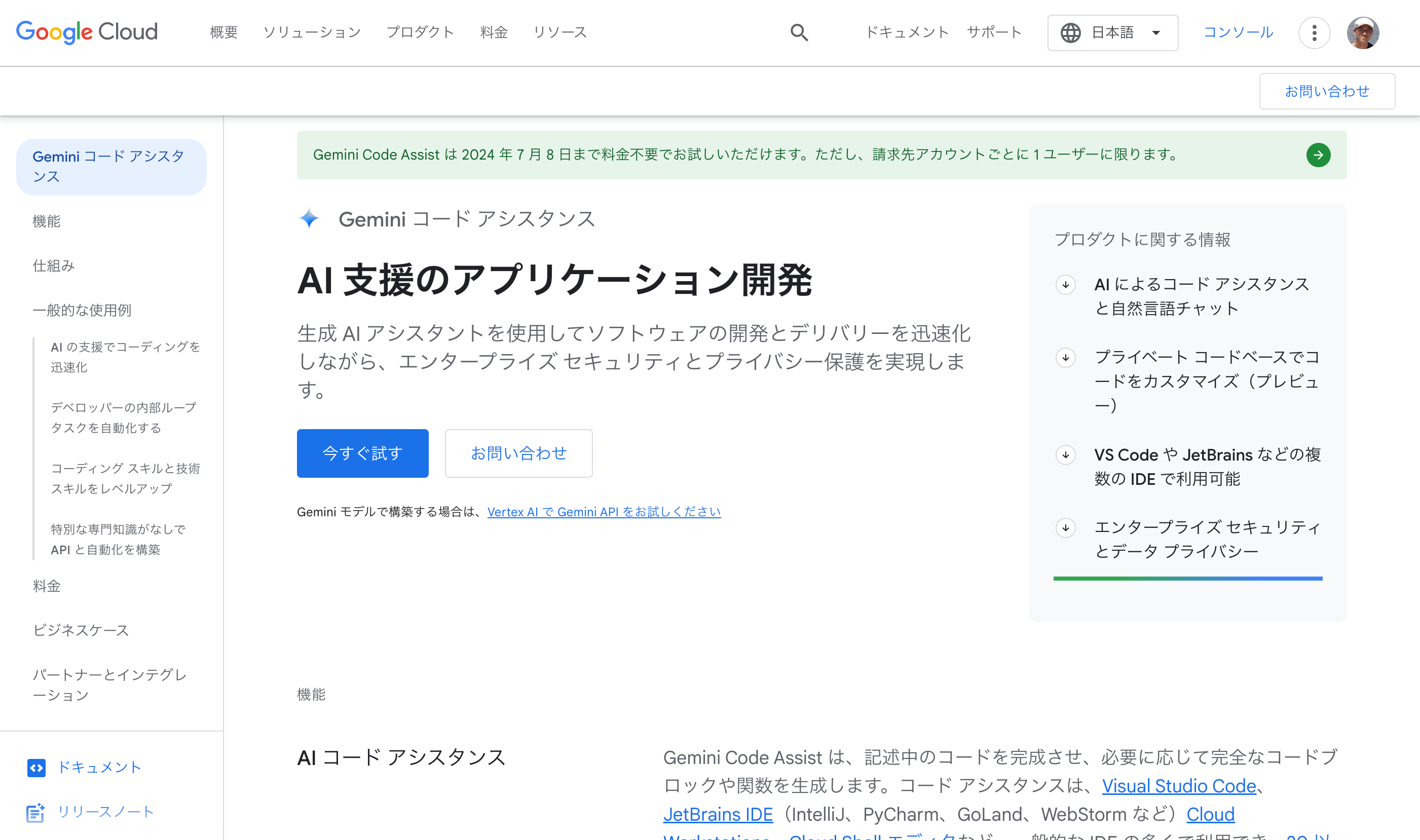Select Gemini コード アシスタンス sidebar item

coord(111,167)
